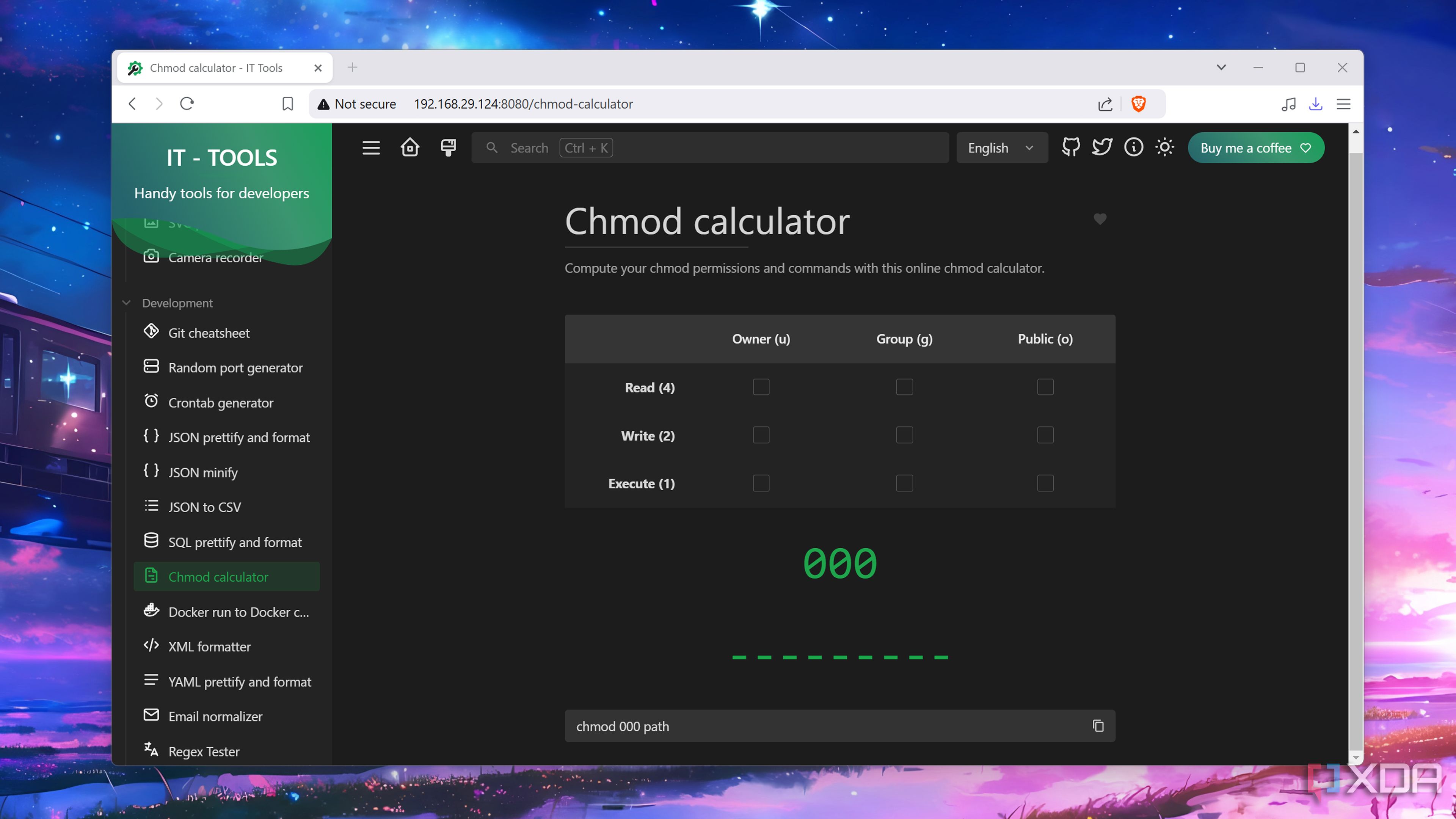Enable Read permission for Owner
The image size is (1456, 819).
click(761, 387)
